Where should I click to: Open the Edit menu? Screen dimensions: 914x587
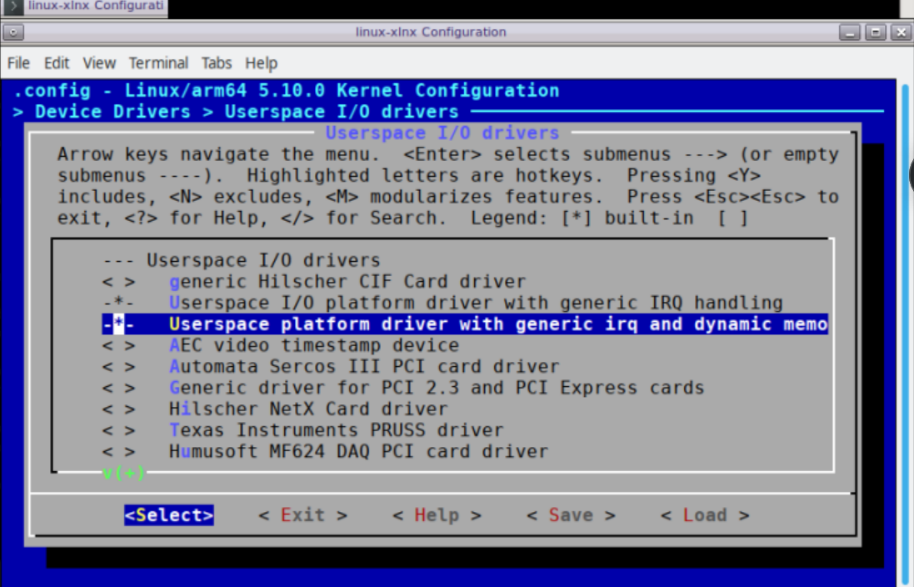[x=57, y=63]
